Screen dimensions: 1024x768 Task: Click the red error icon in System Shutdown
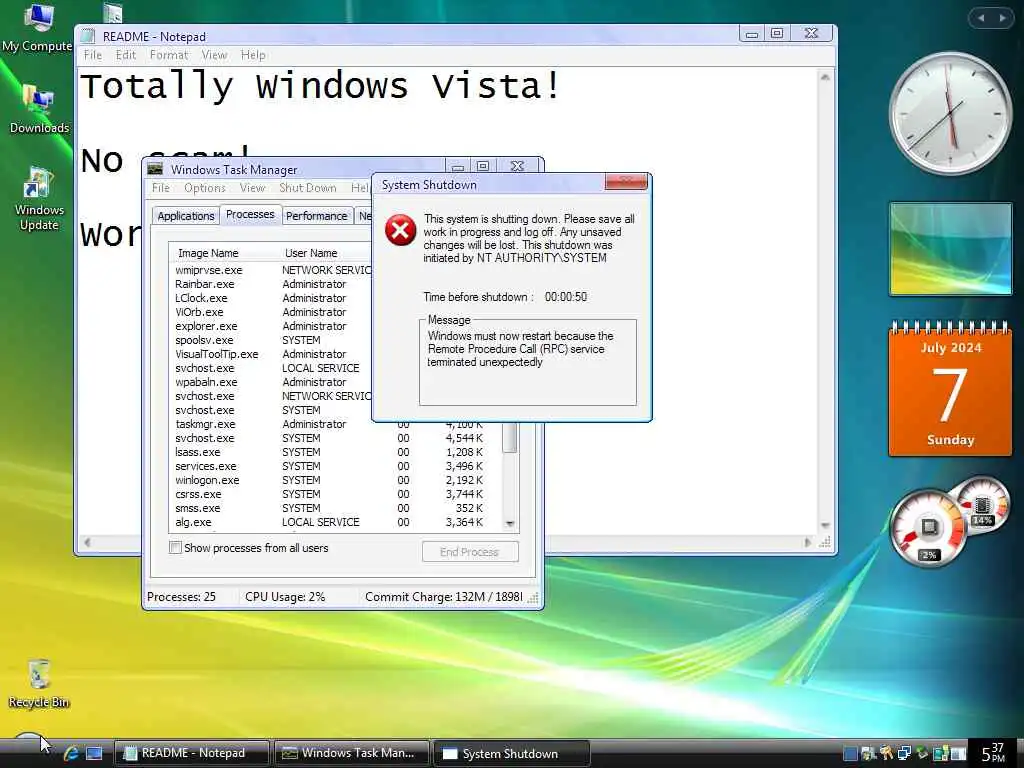[400, 230]
